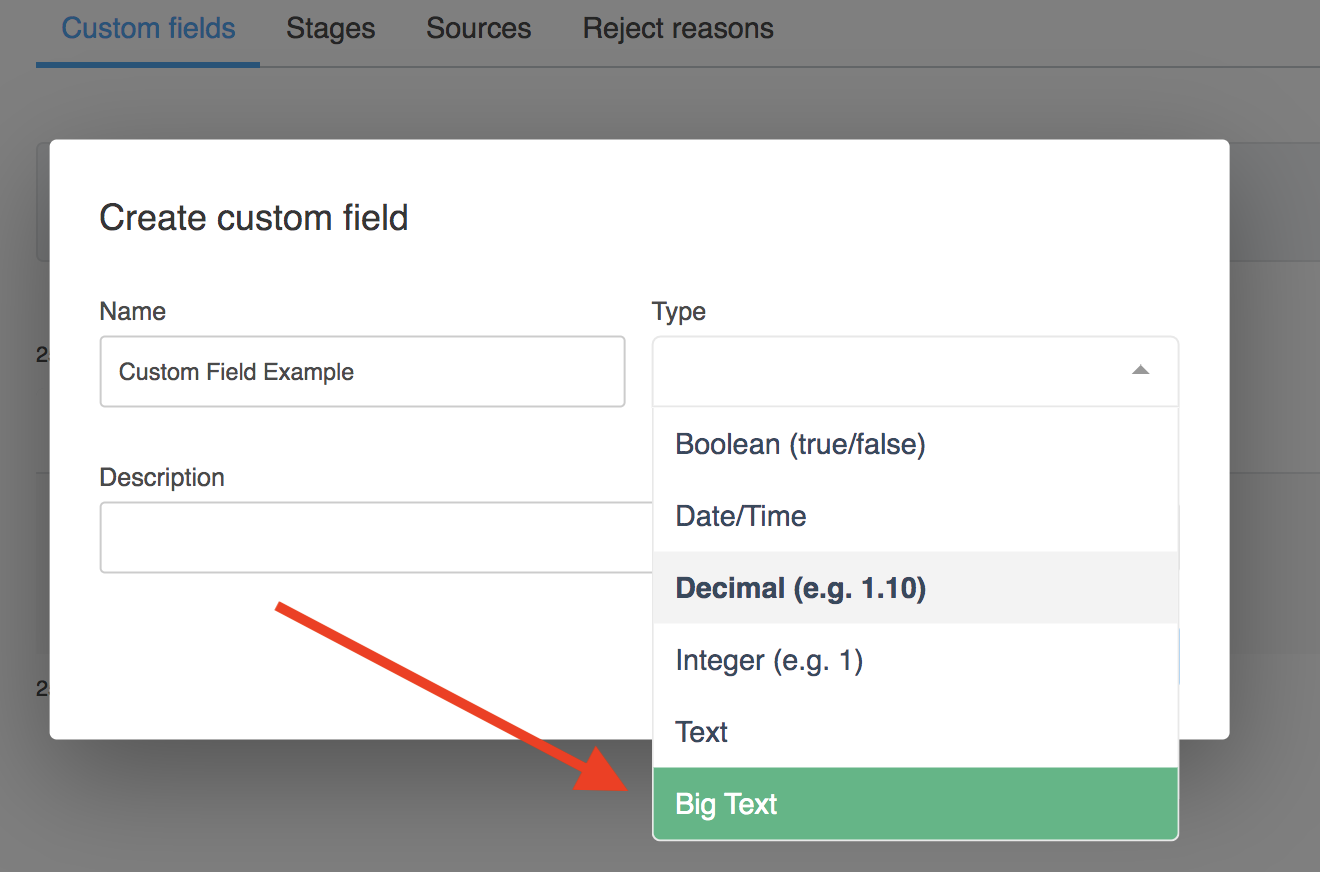Image resolution: width=1320 pixels, height=872 pixels.
Task: Click the dimmed backdrop below the dialog
Action: 300,810
